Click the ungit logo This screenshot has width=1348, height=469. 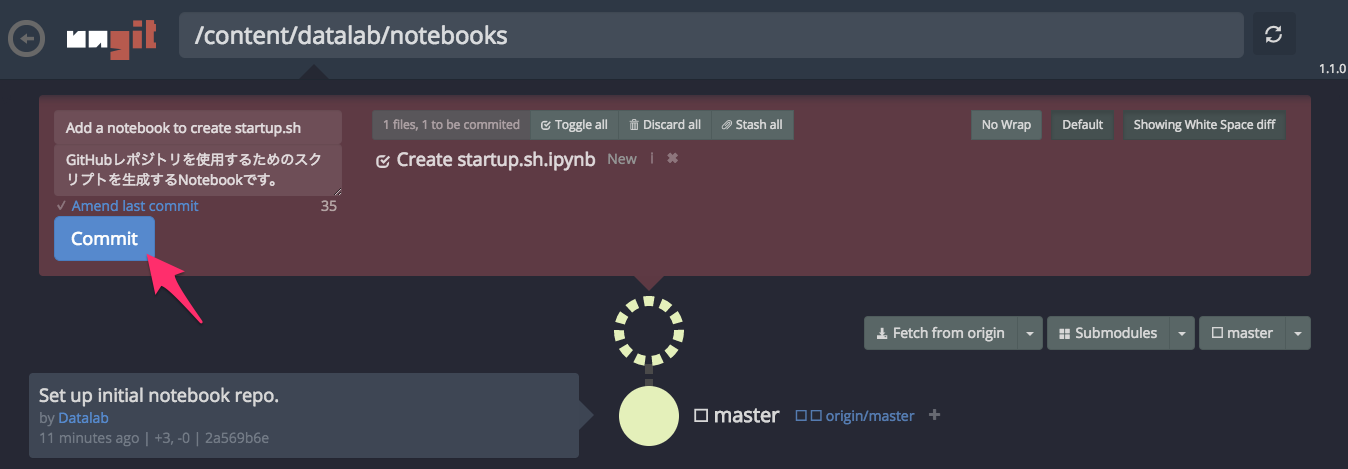(109, 38)
